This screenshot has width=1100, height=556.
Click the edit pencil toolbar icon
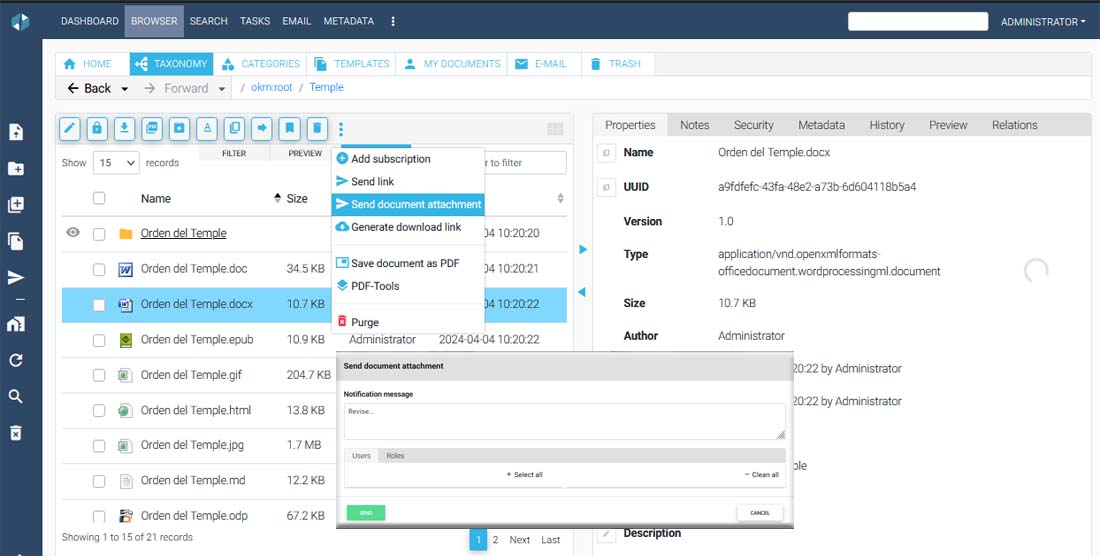[x=70, y=128]
